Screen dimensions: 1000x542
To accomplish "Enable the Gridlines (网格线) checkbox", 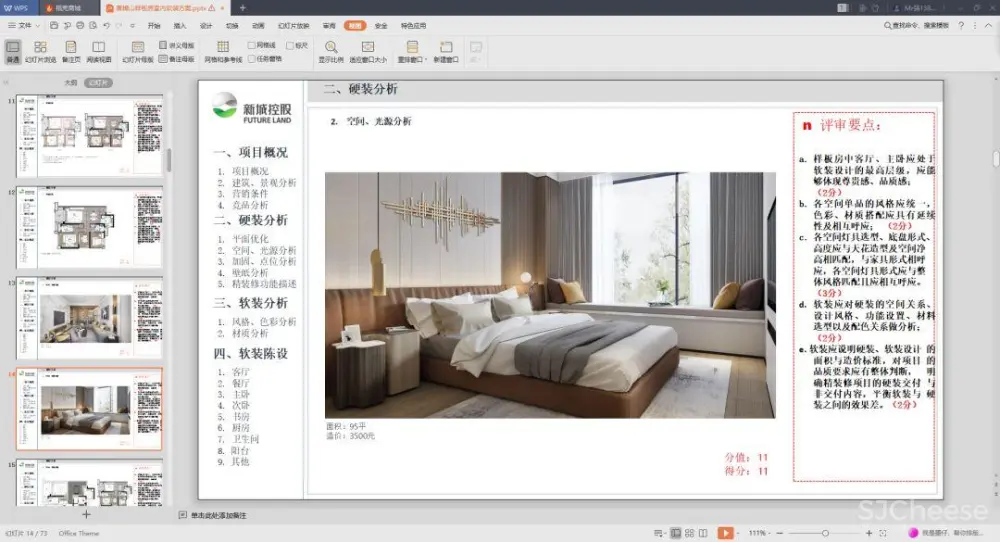I will click(252, 45).
